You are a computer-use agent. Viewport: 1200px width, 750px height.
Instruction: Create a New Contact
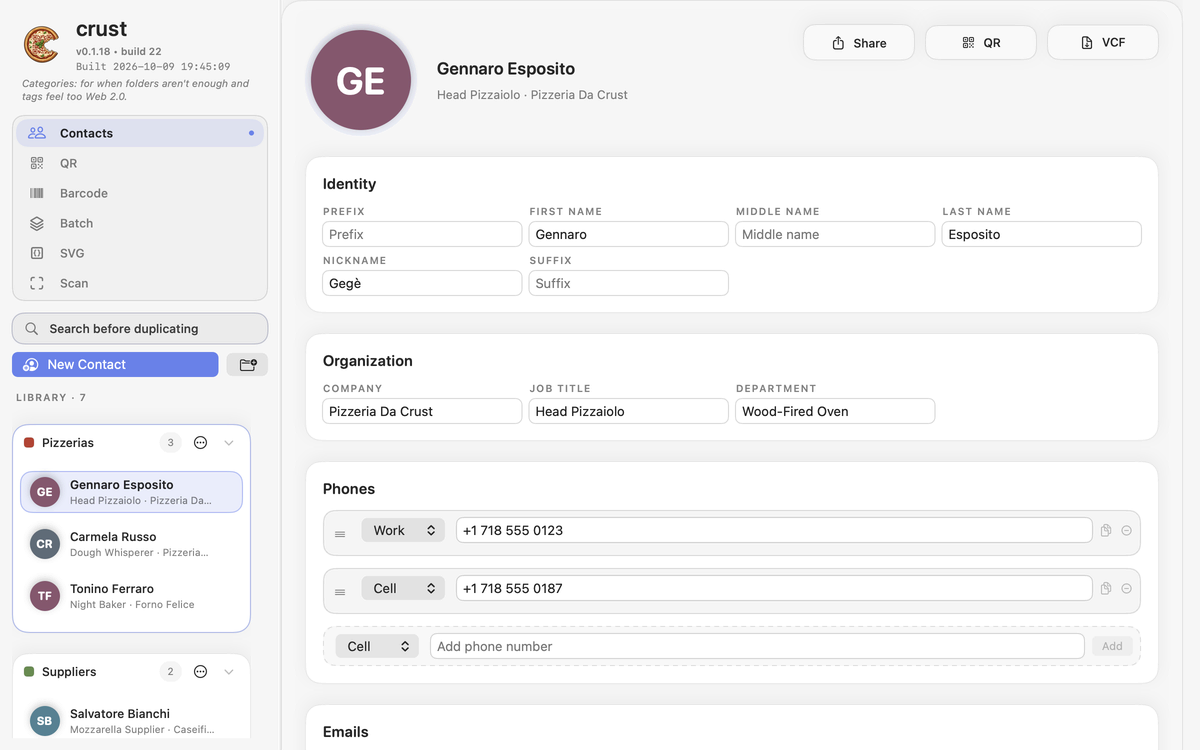pos(115,365)
